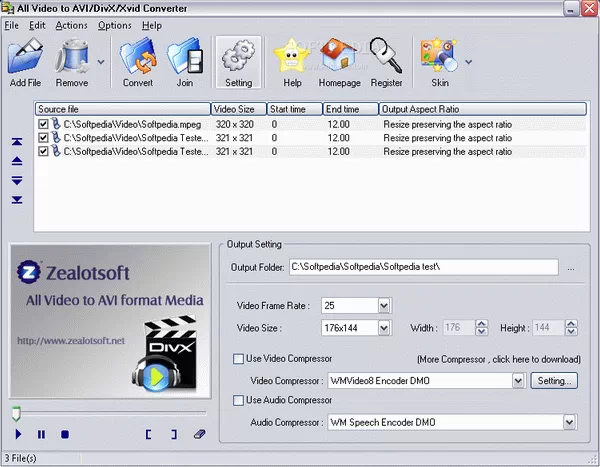This screenshot has width=600, height=467.
Task: Open the Video Frame Rate dropdown
Action: (384, 305)
